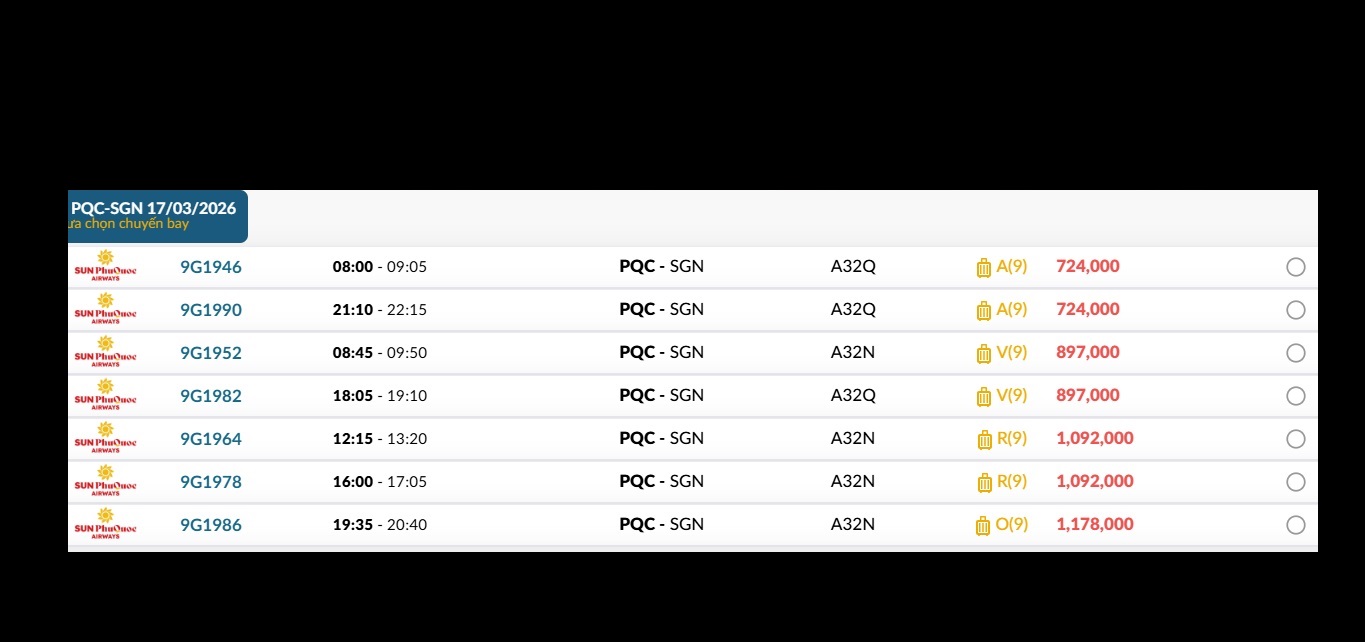The height and width of the screenshot is (642, 1365).
Task: Choose the 9G1990 flight radio button
Action: pos(1295,310)
